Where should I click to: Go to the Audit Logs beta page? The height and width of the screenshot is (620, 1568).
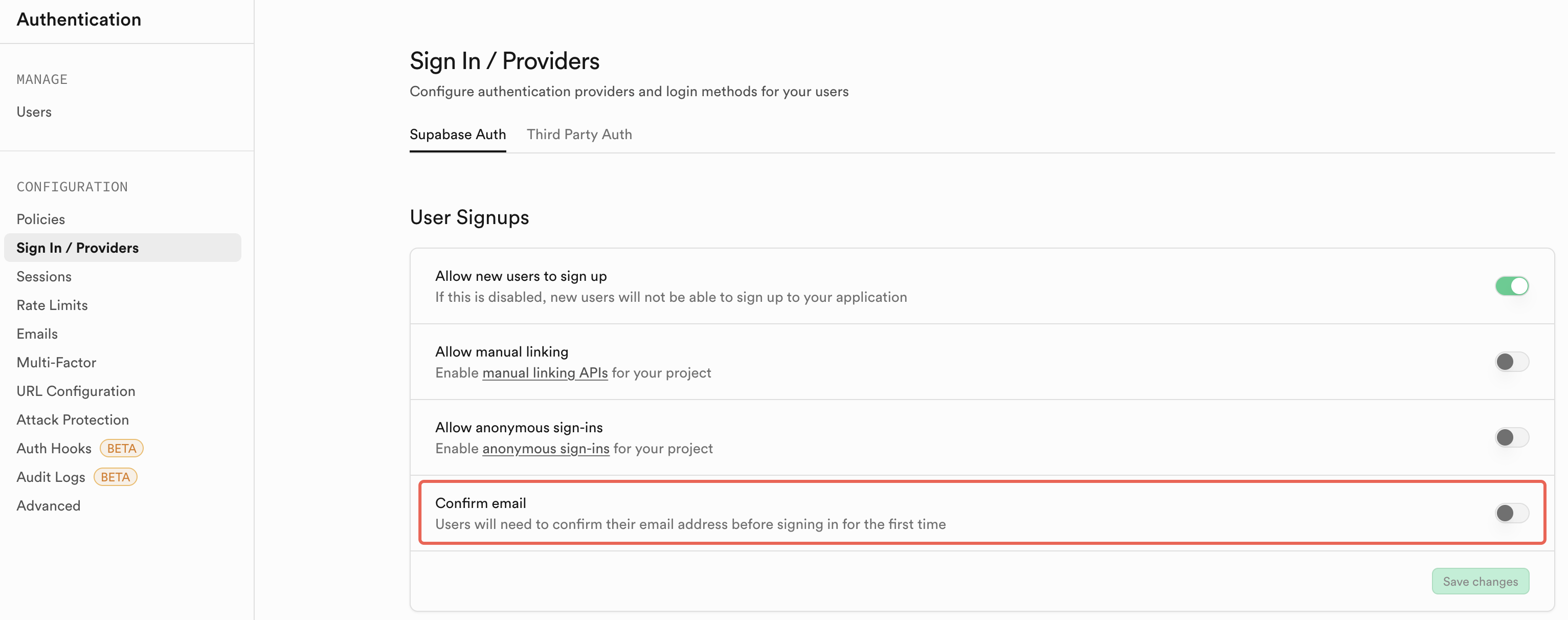[51, 477]
